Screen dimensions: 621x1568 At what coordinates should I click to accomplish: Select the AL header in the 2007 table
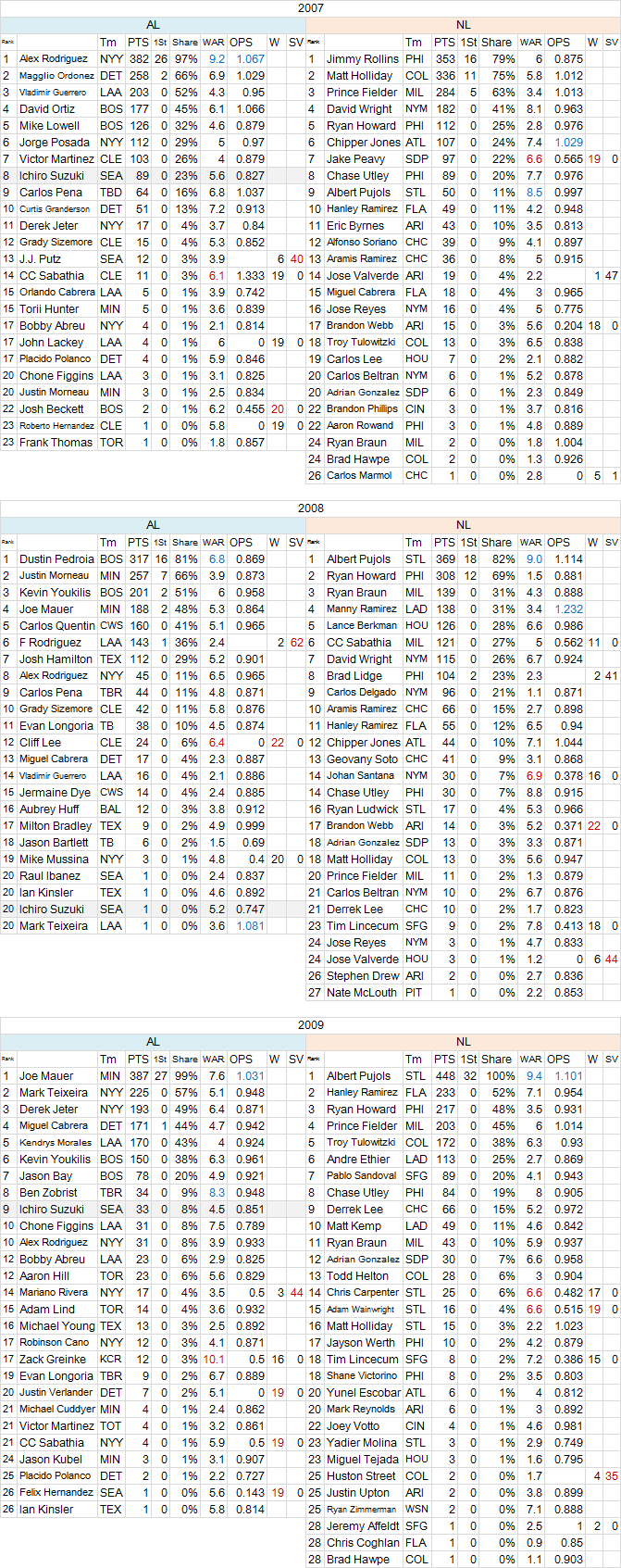(x=153, y=25)
